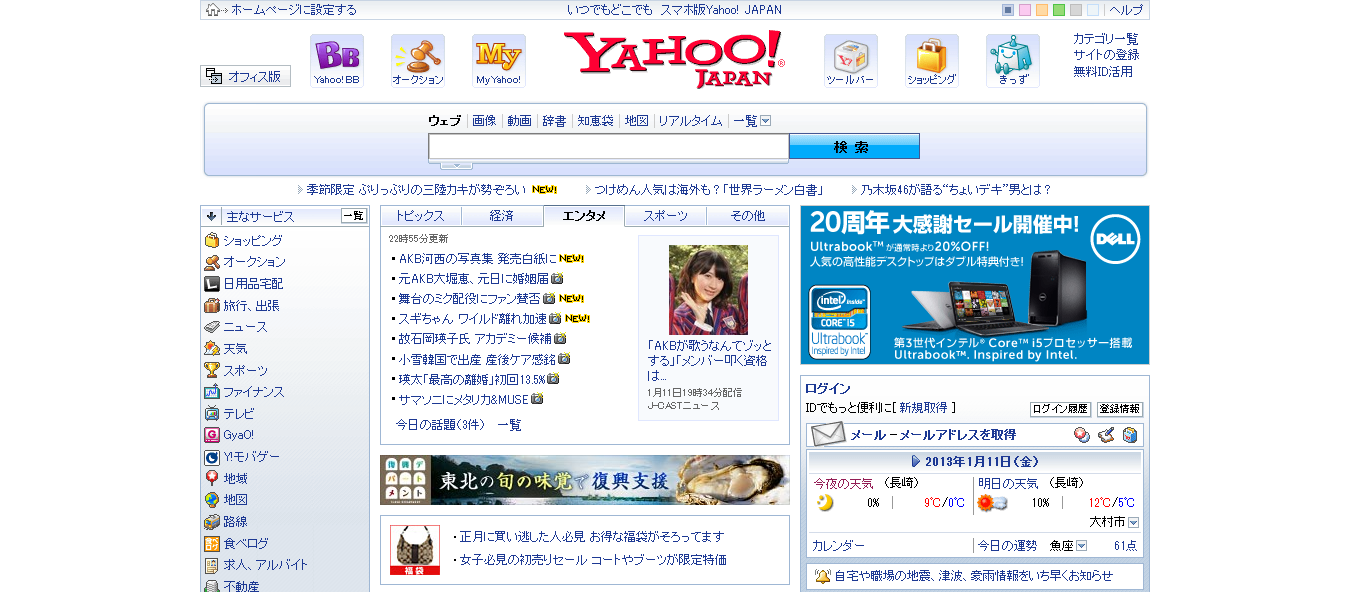Click the 検索 search button
The image size is (1349, 592).
[x=854, y=147]
